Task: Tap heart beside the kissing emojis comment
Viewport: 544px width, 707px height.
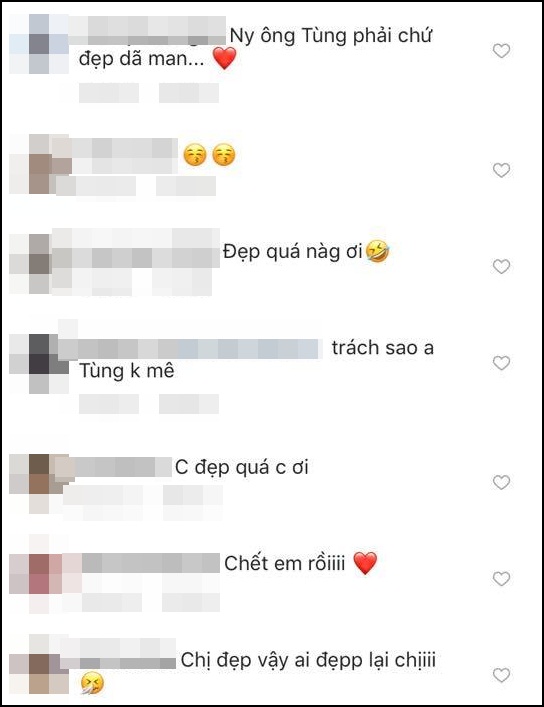Action: [501, 170]
